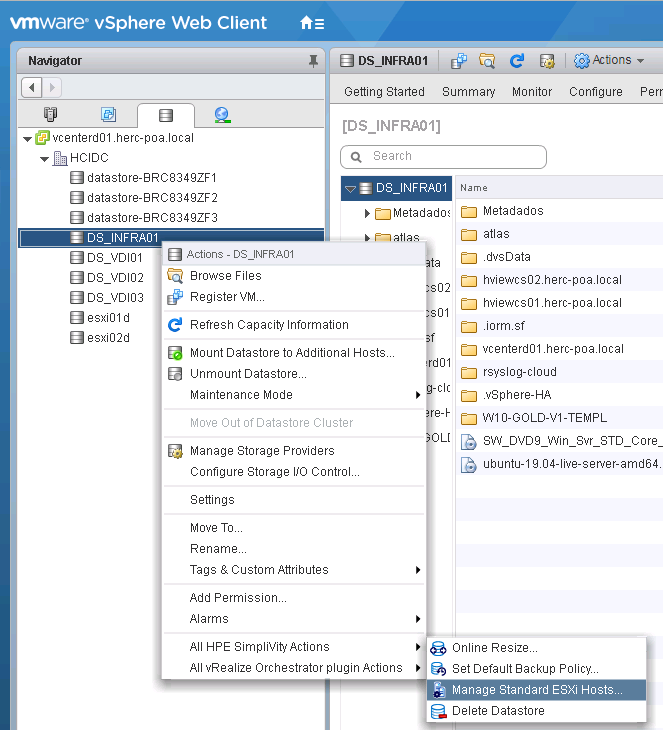
Task: Click the Name column header
Action: [474, 188]
